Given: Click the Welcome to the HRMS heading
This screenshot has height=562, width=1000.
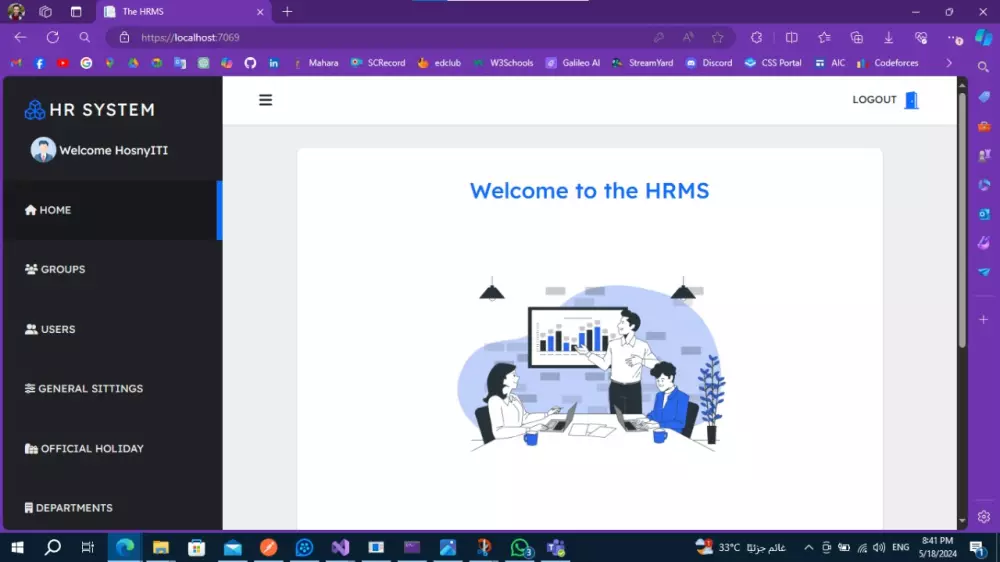Looking at the screenshot, I should pyautogui.click(x=589, y=191).
